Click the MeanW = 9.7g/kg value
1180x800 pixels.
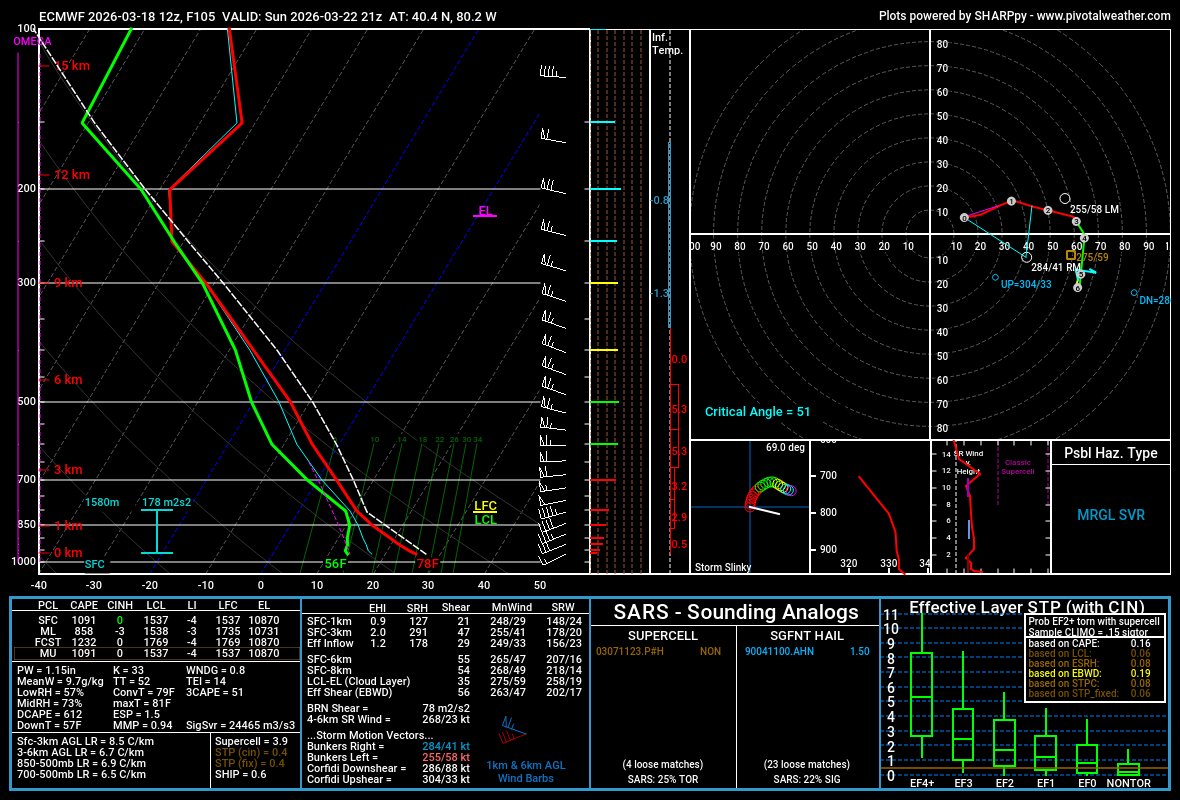tap(60, 681)
